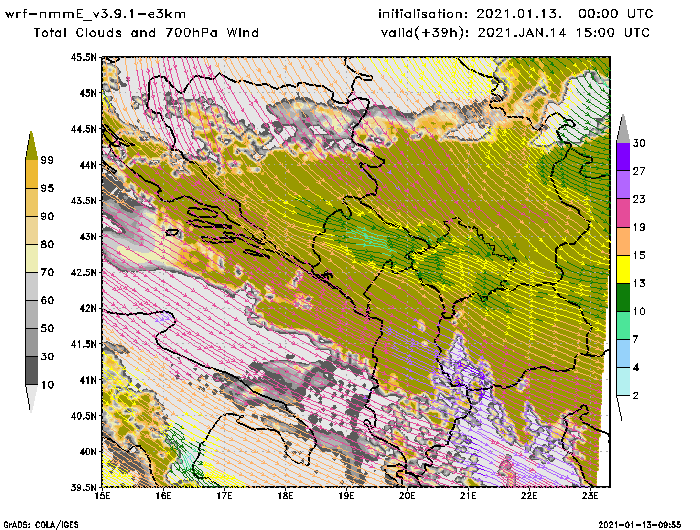Click the '2' value on wind legend

pyautogui.click(x=636, y=396)
